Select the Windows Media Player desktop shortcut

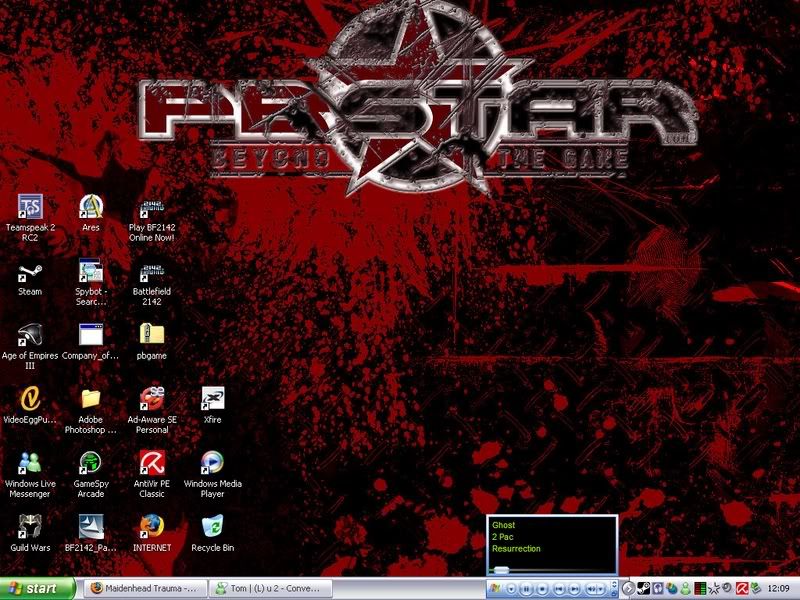[213, 474]
